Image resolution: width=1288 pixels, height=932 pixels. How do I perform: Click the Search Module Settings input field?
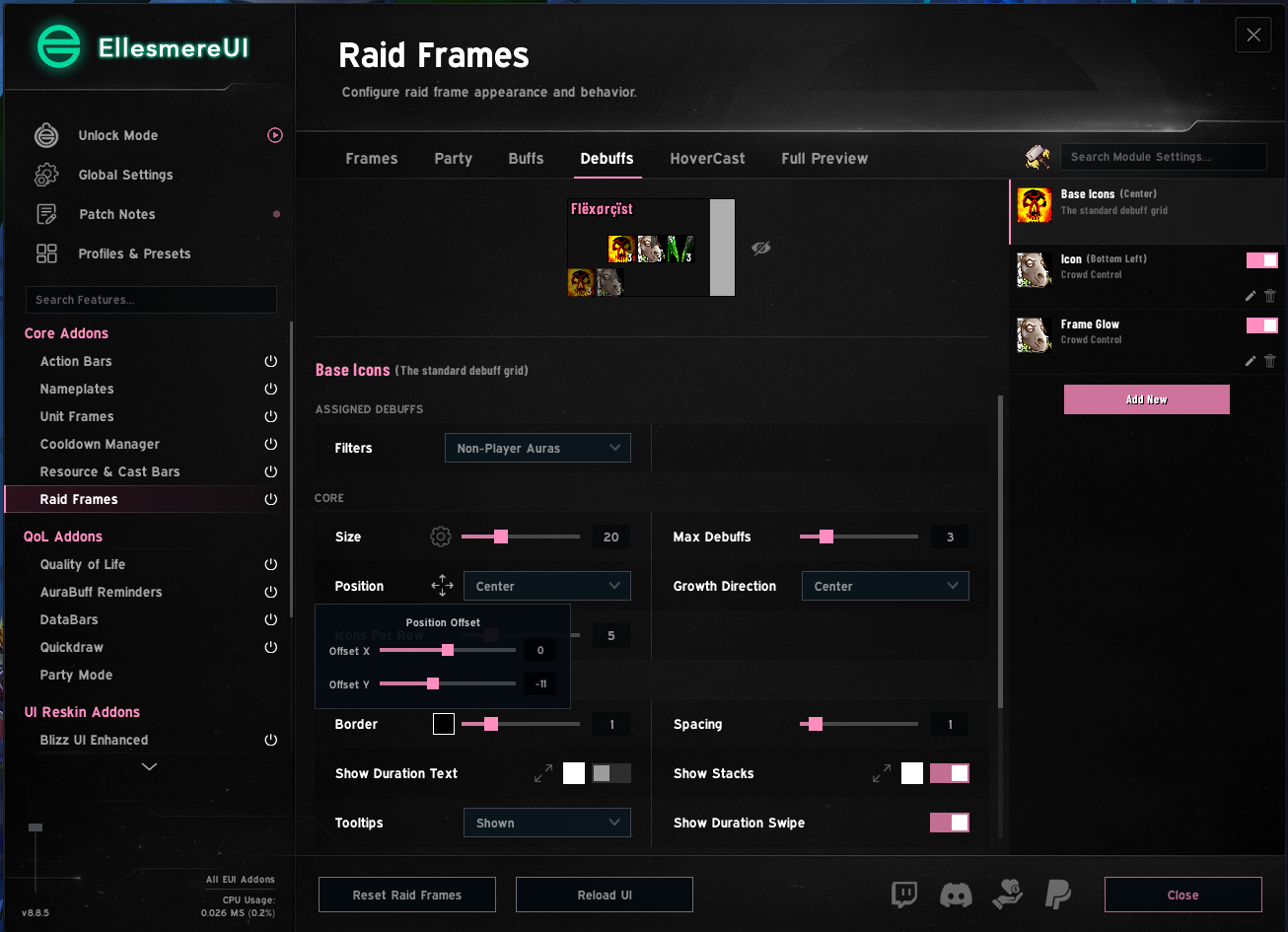(x=1164, y=157)
